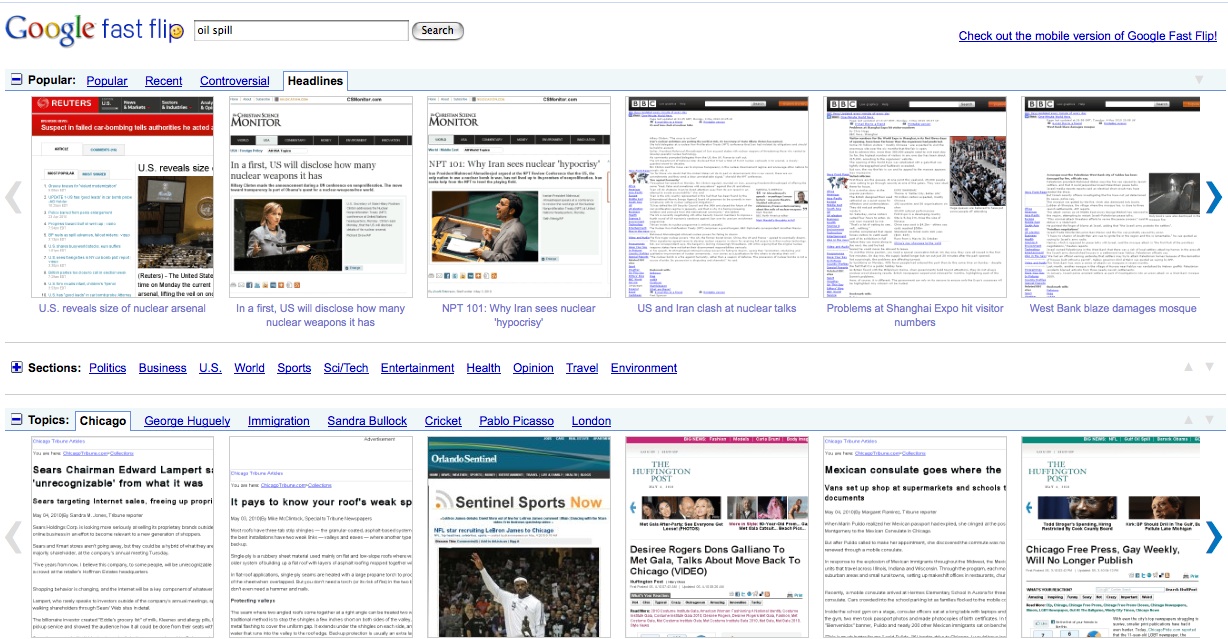Select the Immigration topic

click(279, 421)
